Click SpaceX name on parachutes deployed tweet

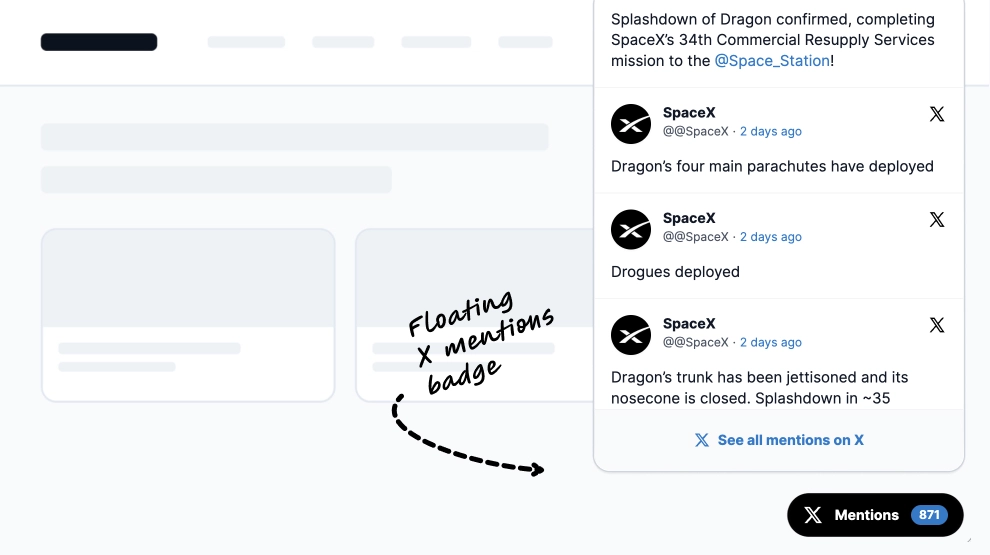pos(689,113)
